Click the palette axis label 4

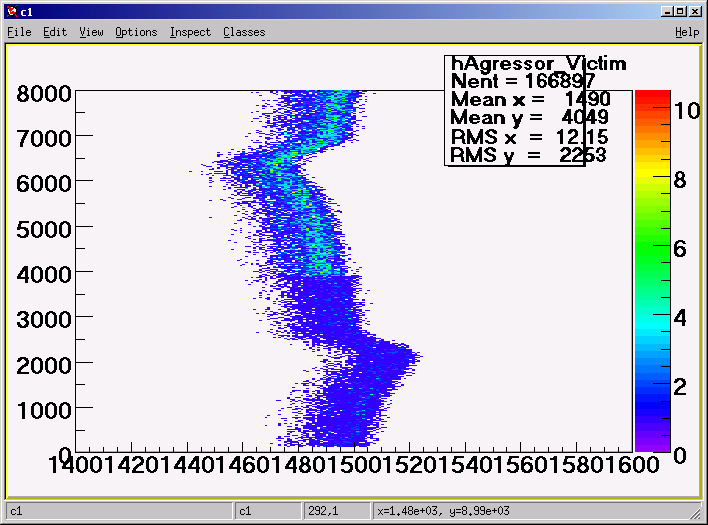click(680, 318)
